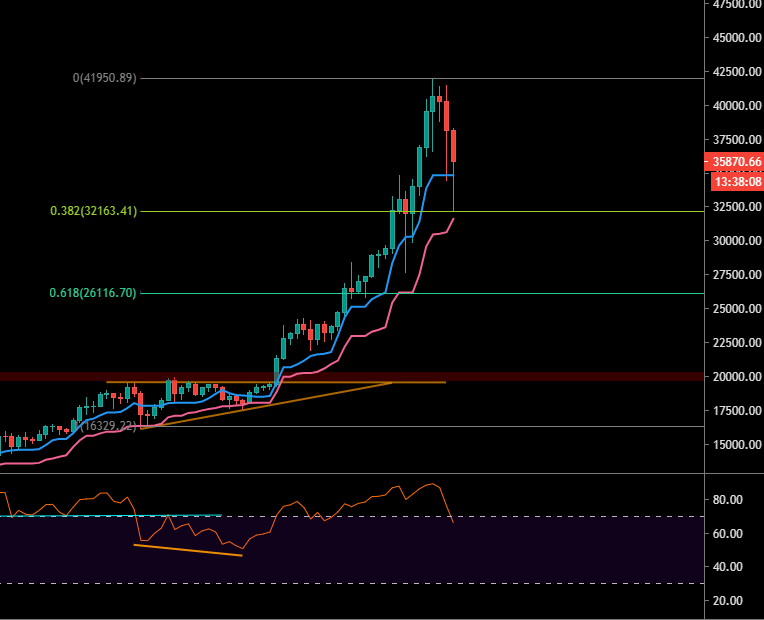Click the current price label 35870.66
Image resolution: width=764 pixels, height=620 pixels.
tap(734, 162)
